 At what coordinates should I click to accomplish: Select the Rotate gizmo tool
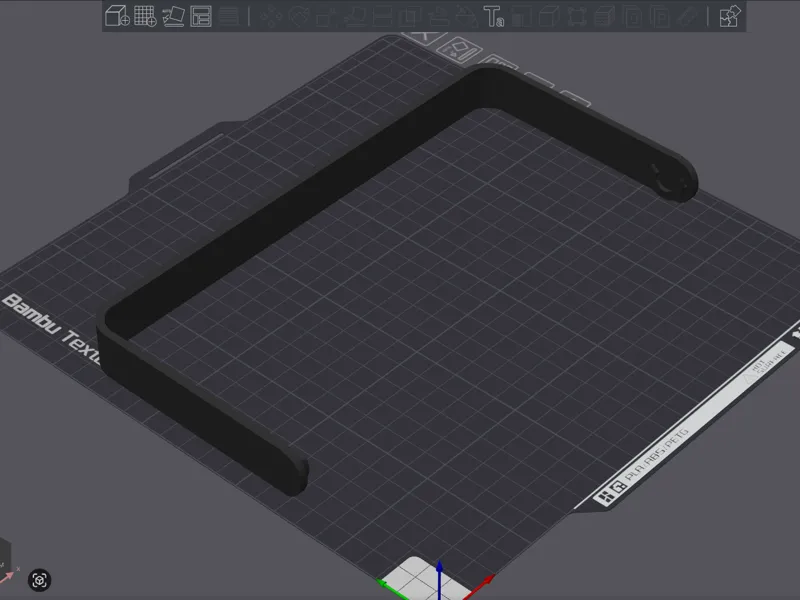click(x=299, y=16)
